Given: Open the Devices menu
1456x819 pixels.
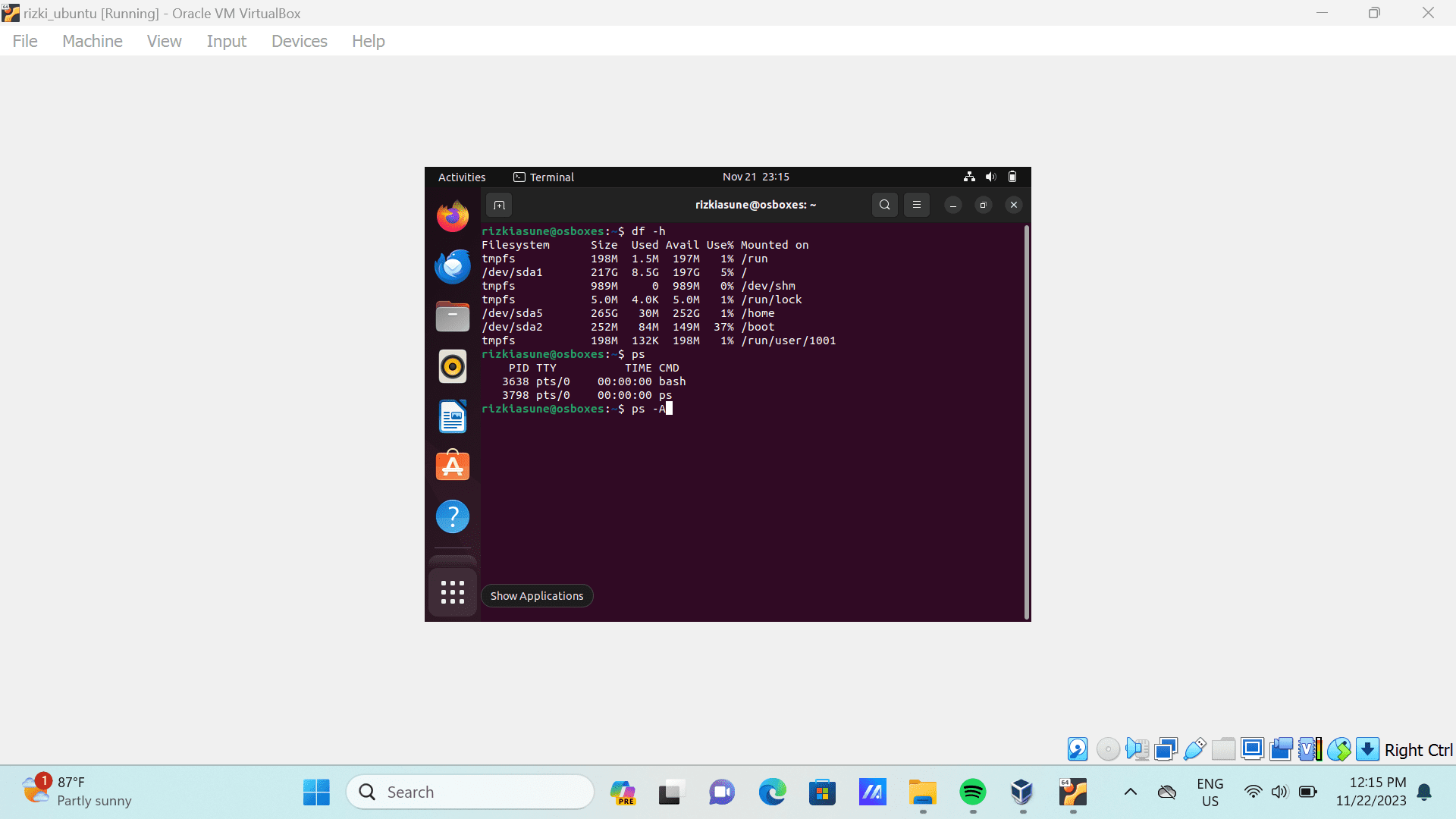Looking at the screenshot, I should [300, 41].
